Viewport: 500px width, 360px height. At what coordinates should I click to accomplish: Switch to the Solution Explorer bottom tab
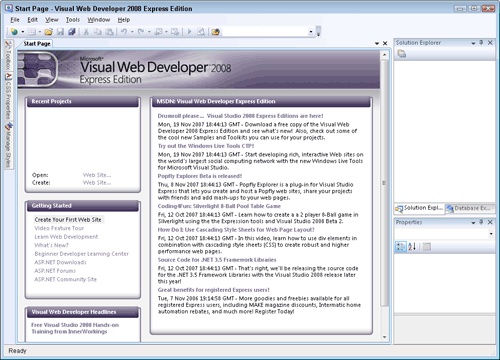(x=420, y=208)
